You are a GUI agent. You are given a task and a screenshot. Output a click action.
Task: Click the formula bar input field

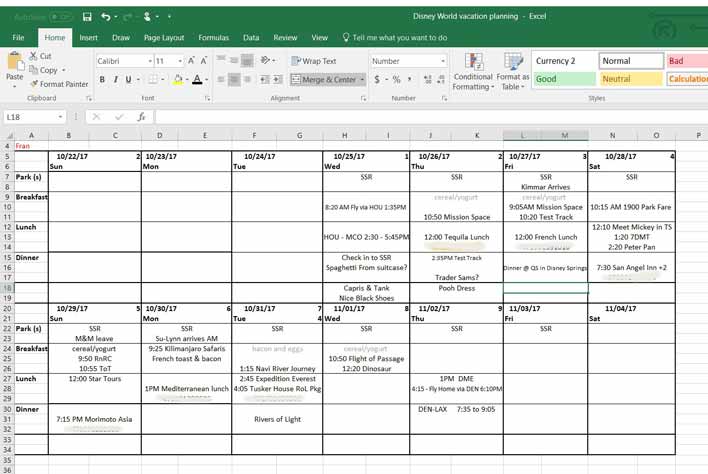(x=431, y=117)
